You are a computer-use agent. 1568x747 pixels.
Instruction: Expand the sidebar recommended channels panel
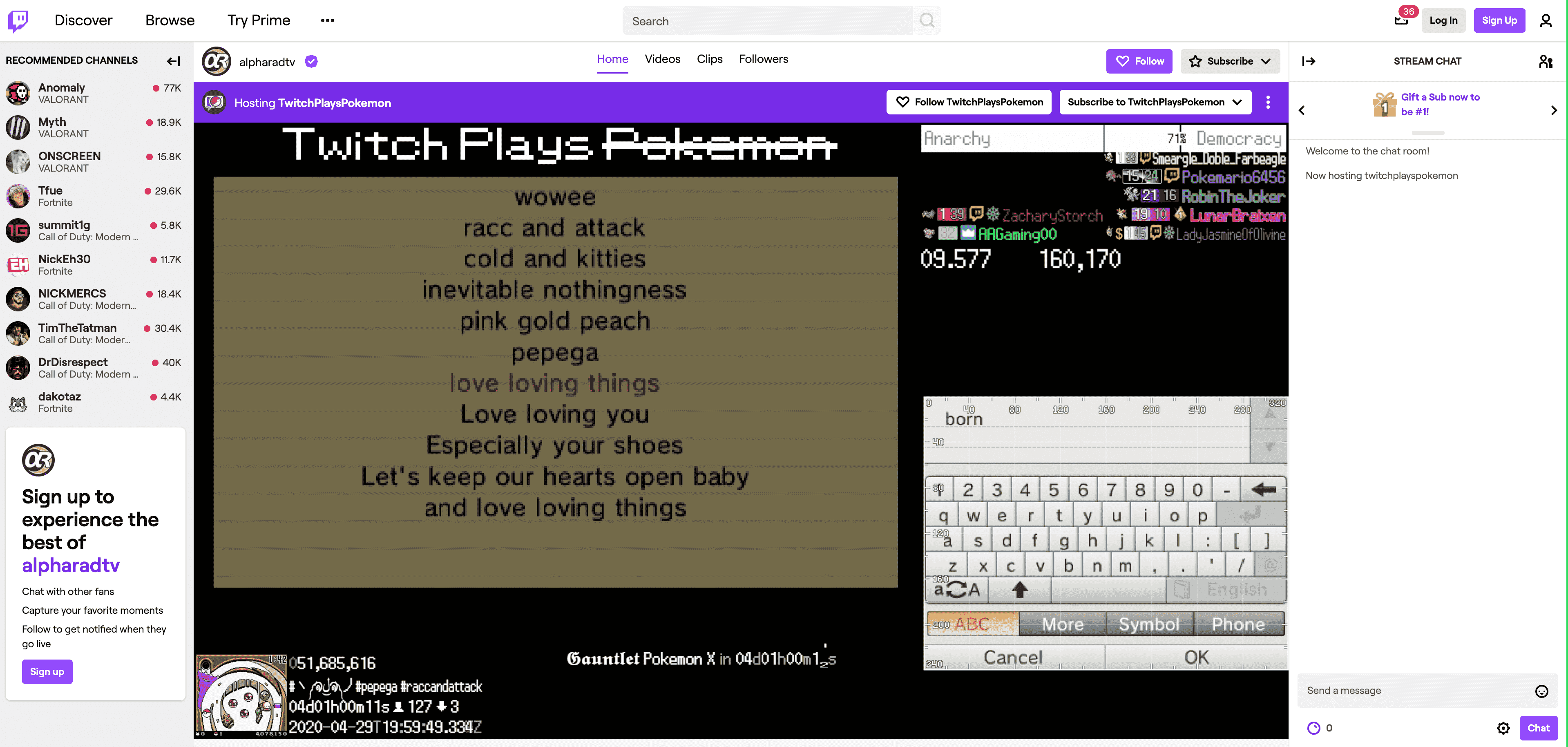click(x=174, y=60)
